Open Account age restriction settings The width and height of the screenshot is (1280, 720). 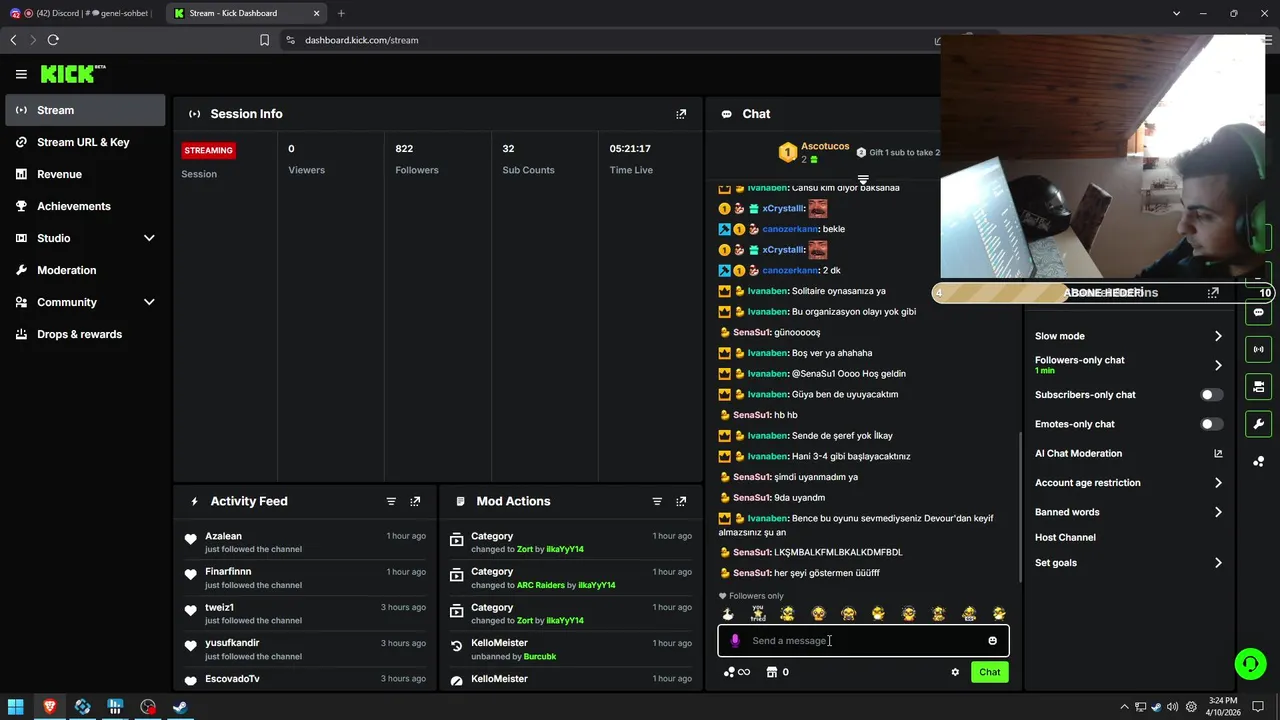pos(1129,483)
